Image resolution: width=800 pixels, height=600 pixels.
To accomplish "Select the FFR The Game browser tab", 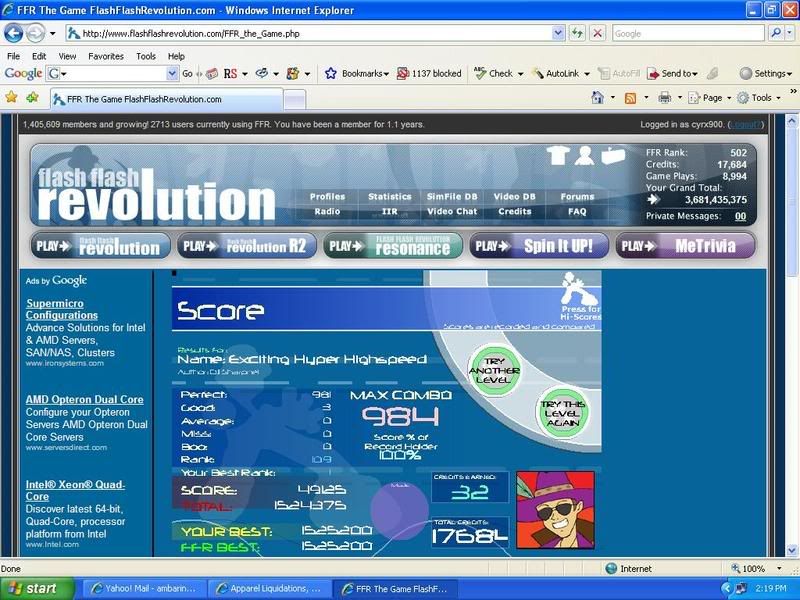I will pyautogui.click(x=165, y=99).
